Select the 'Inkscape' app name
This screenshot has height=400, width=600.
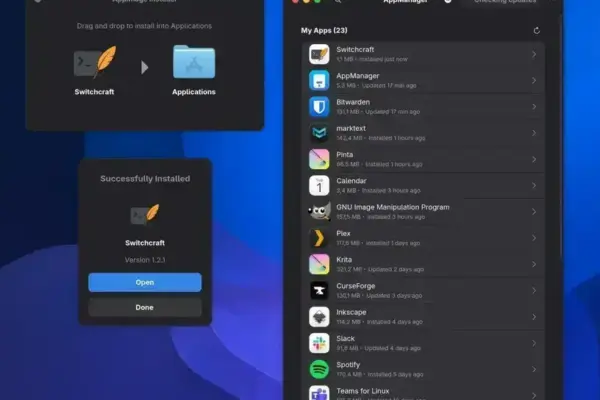click(x=351, y=312)
